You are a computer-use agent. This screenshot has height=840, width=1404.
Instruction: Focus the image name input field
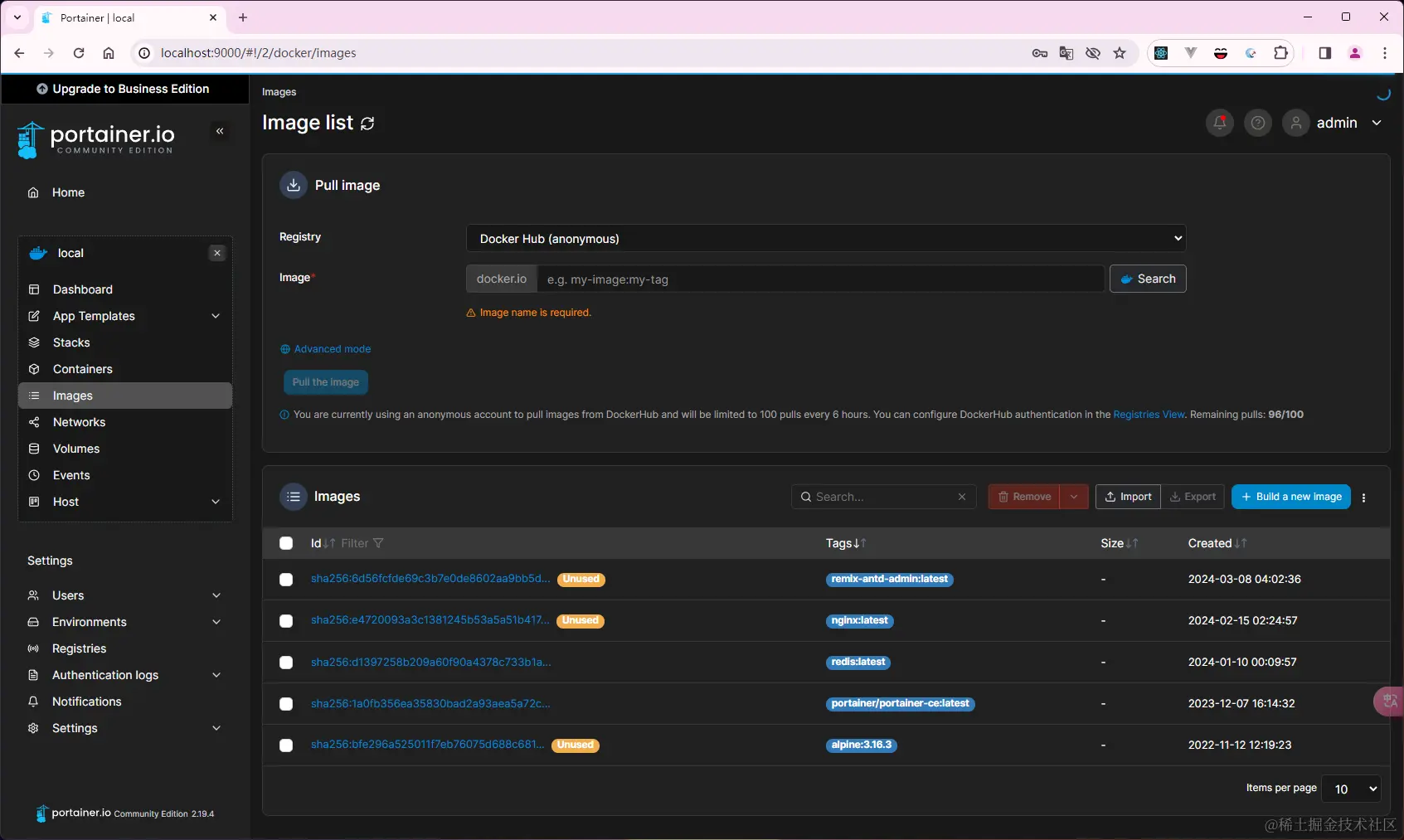(x=821, y=279)
